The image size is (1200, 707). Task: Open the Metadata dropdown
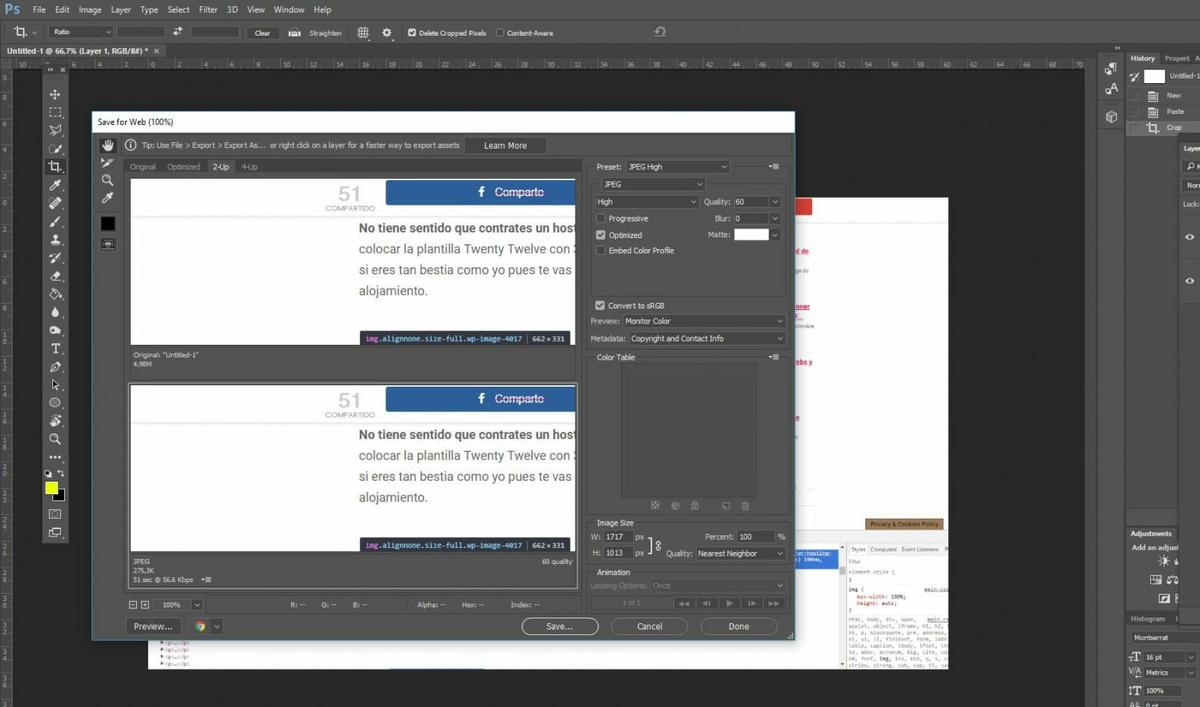point(706,338)
